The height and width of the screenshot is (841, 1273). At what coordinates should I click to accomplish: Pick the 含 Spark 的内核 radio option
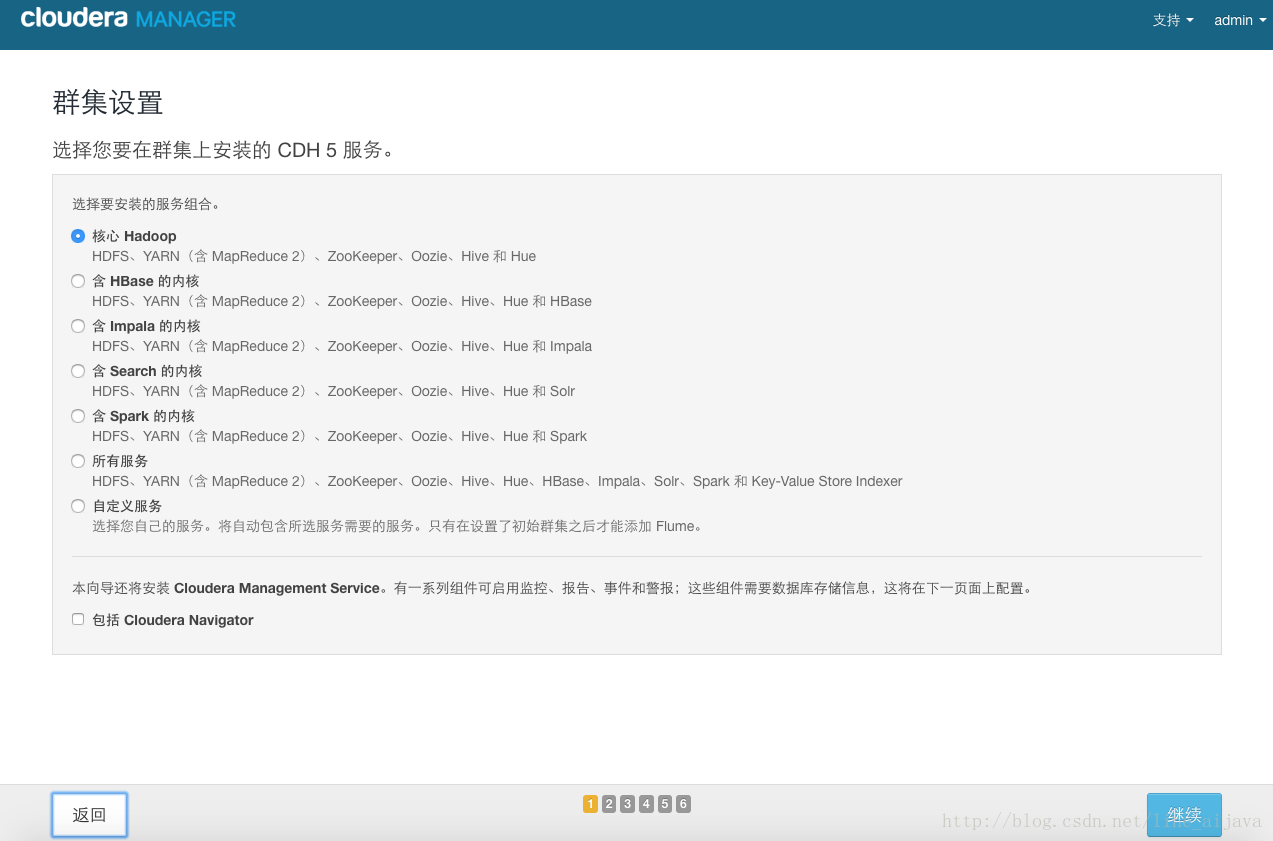click(78, 416)
